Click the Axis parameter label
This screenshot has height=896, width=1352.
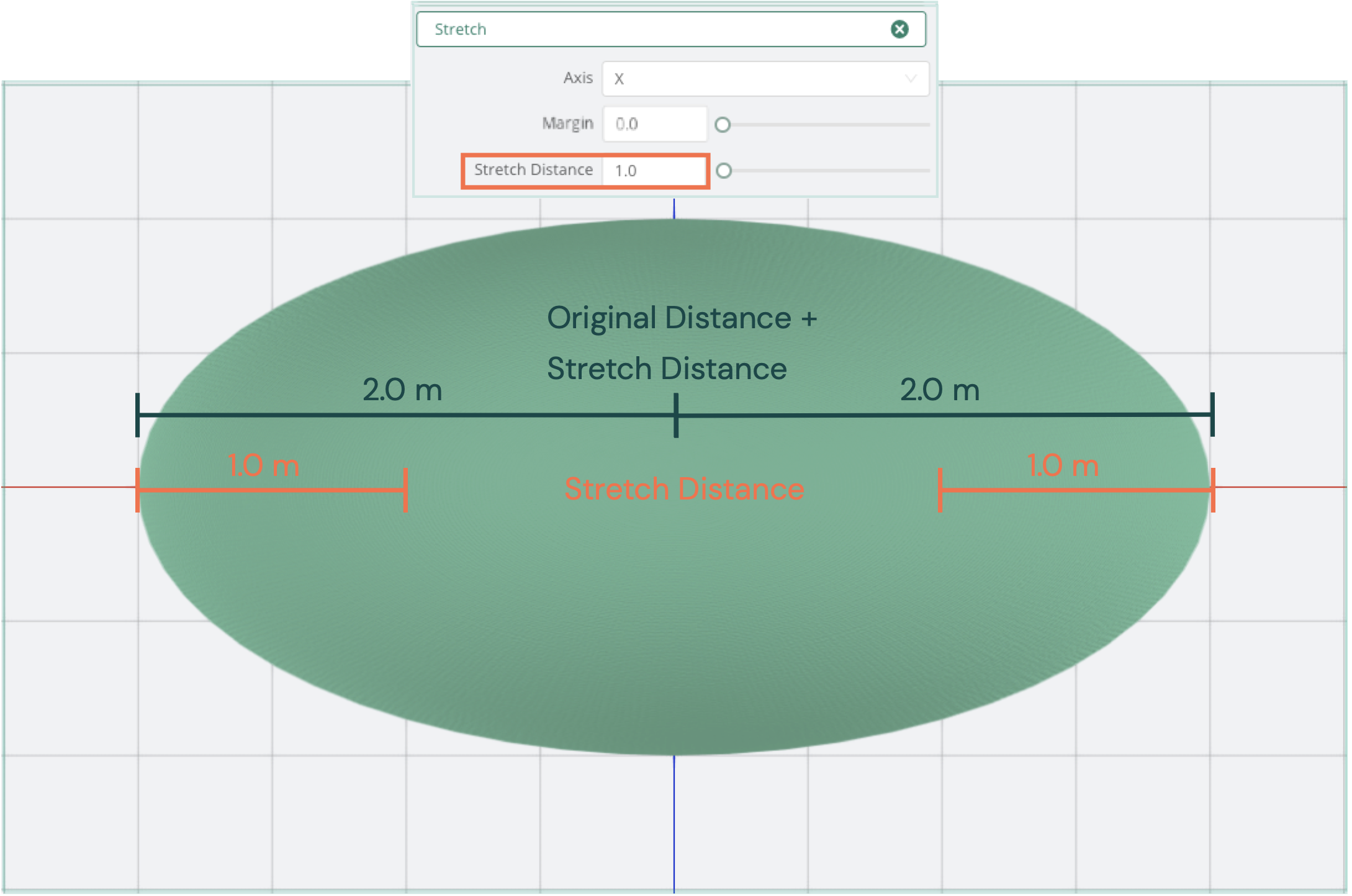click(577, 78)
